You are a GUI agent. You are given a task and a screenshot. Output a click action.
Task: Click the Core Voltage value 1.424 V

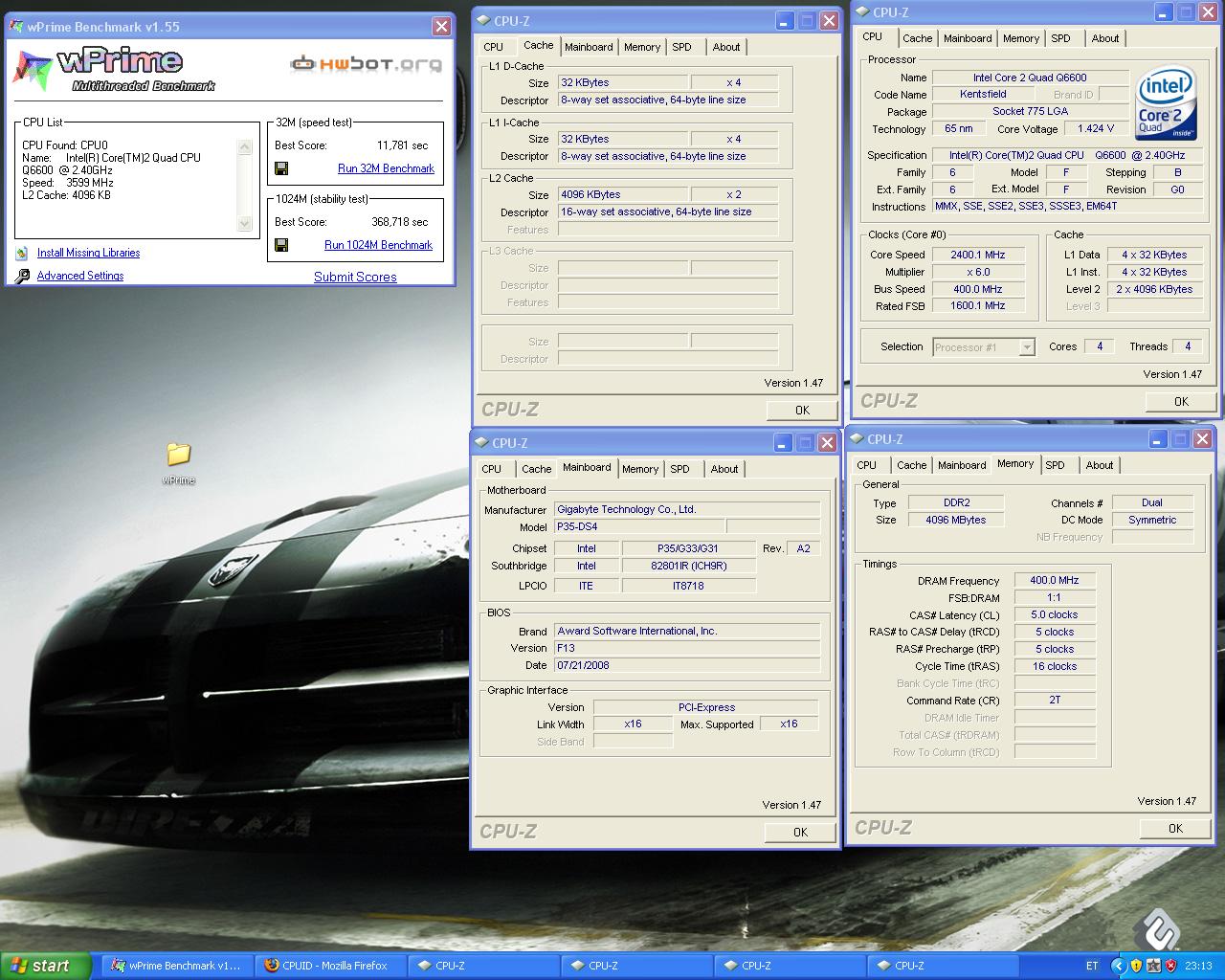point(1096,129)
